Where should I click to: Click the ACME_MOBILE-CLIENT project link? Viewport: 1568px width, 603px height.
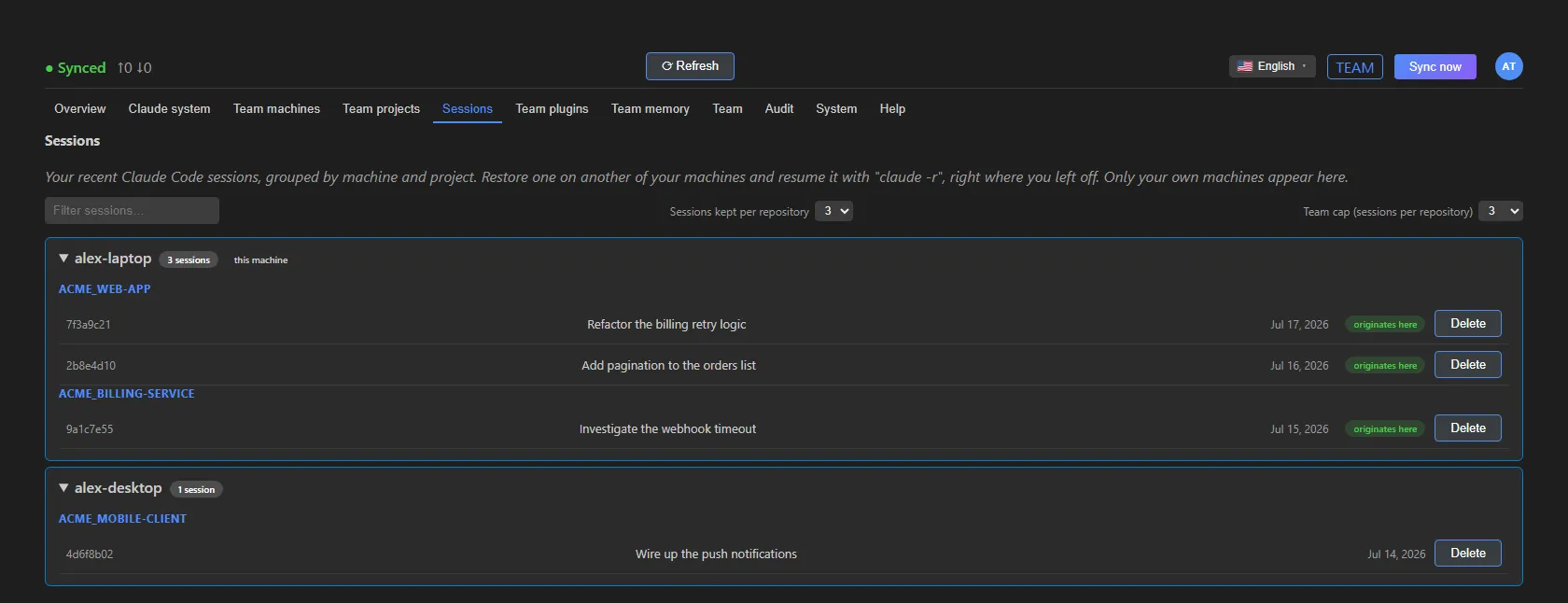pyautogui.click(x=122, y=519)
